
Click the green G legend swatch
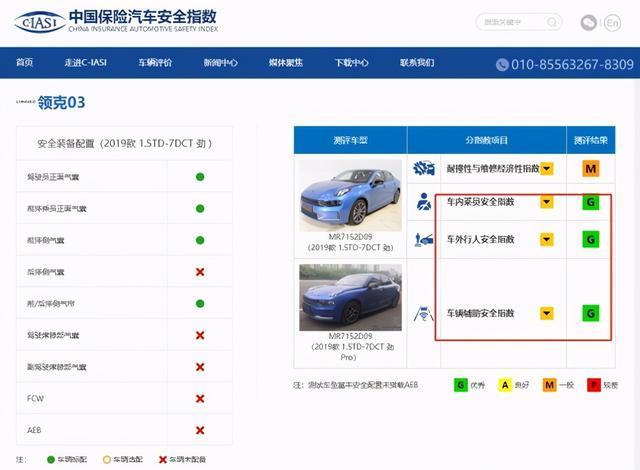pos(460,385)
